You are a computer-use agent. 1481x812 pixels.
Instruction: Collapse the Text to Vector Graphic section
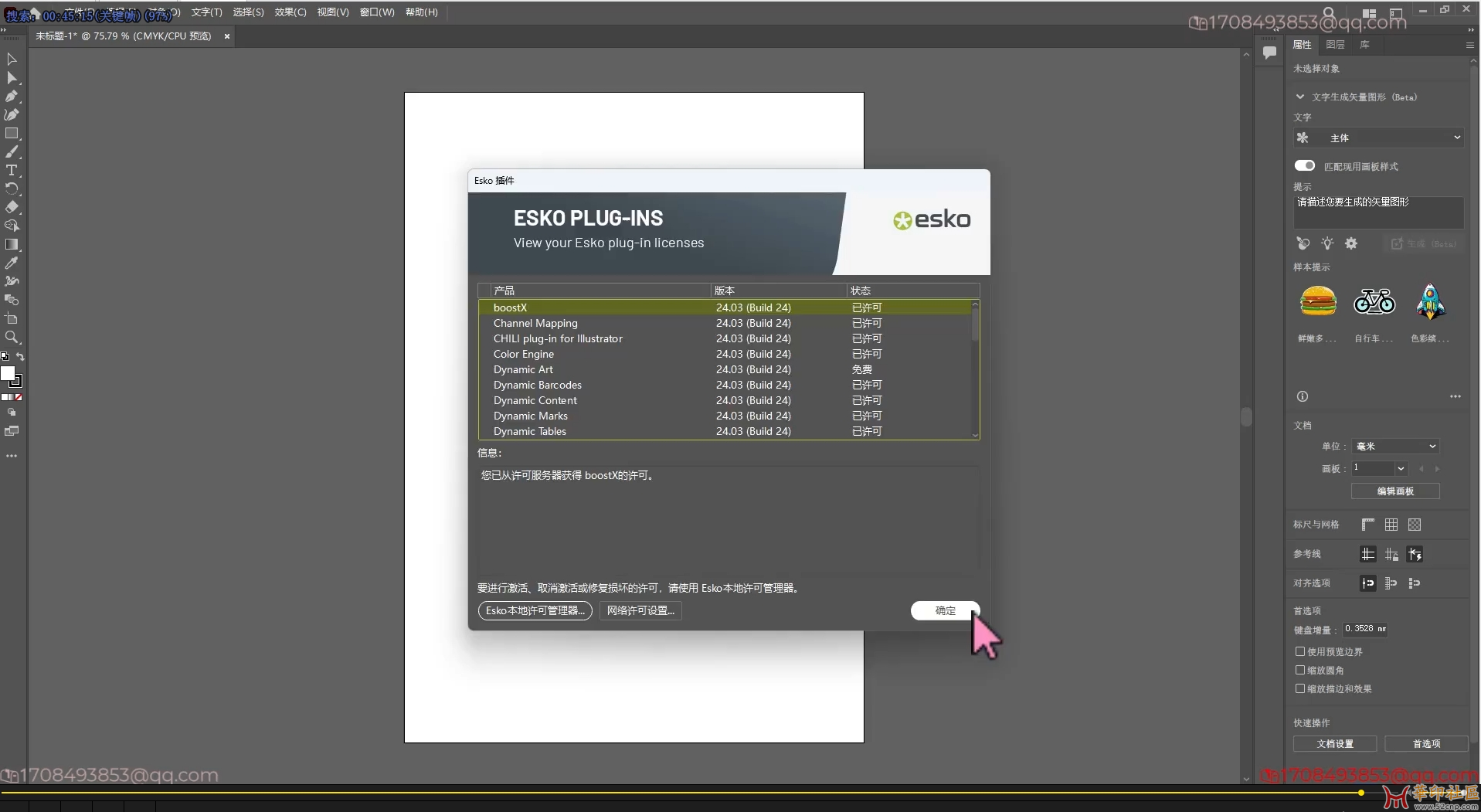pyautogui.click(x=1300, y=97)
